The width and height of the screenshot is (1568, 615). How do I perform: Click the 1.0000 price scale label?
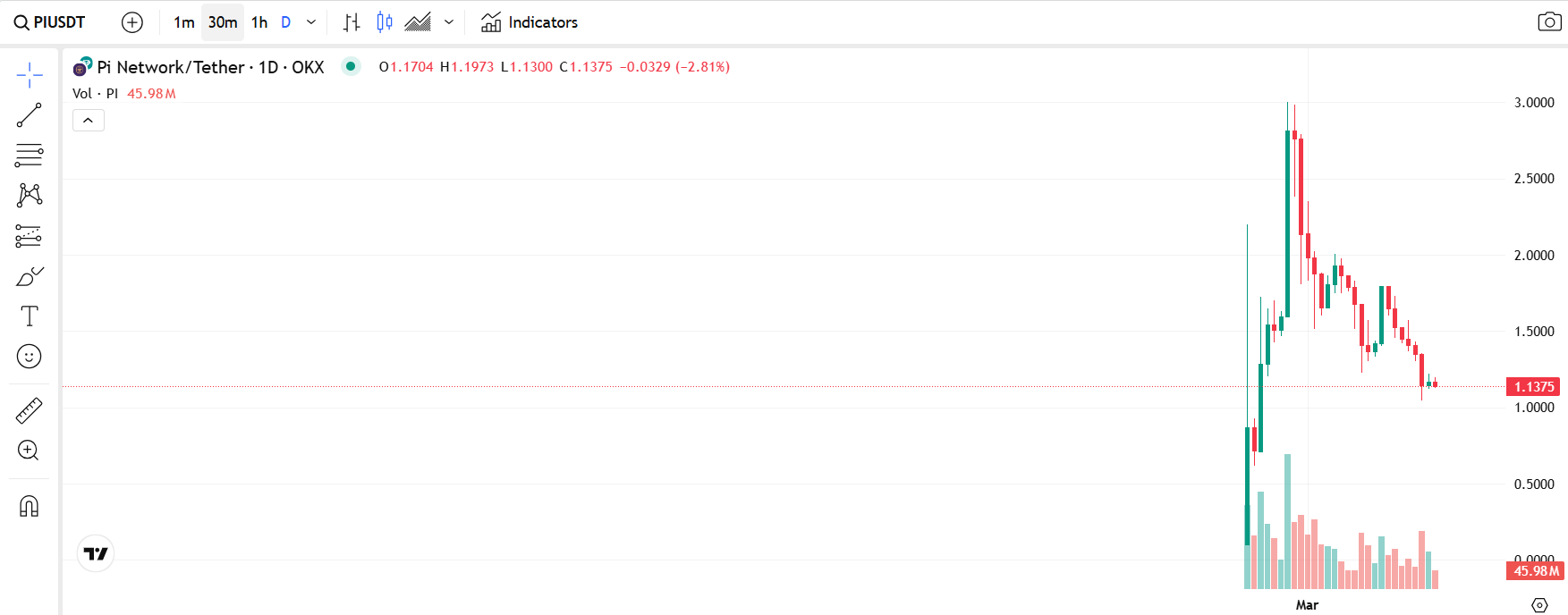click(x=1534, y=408)
